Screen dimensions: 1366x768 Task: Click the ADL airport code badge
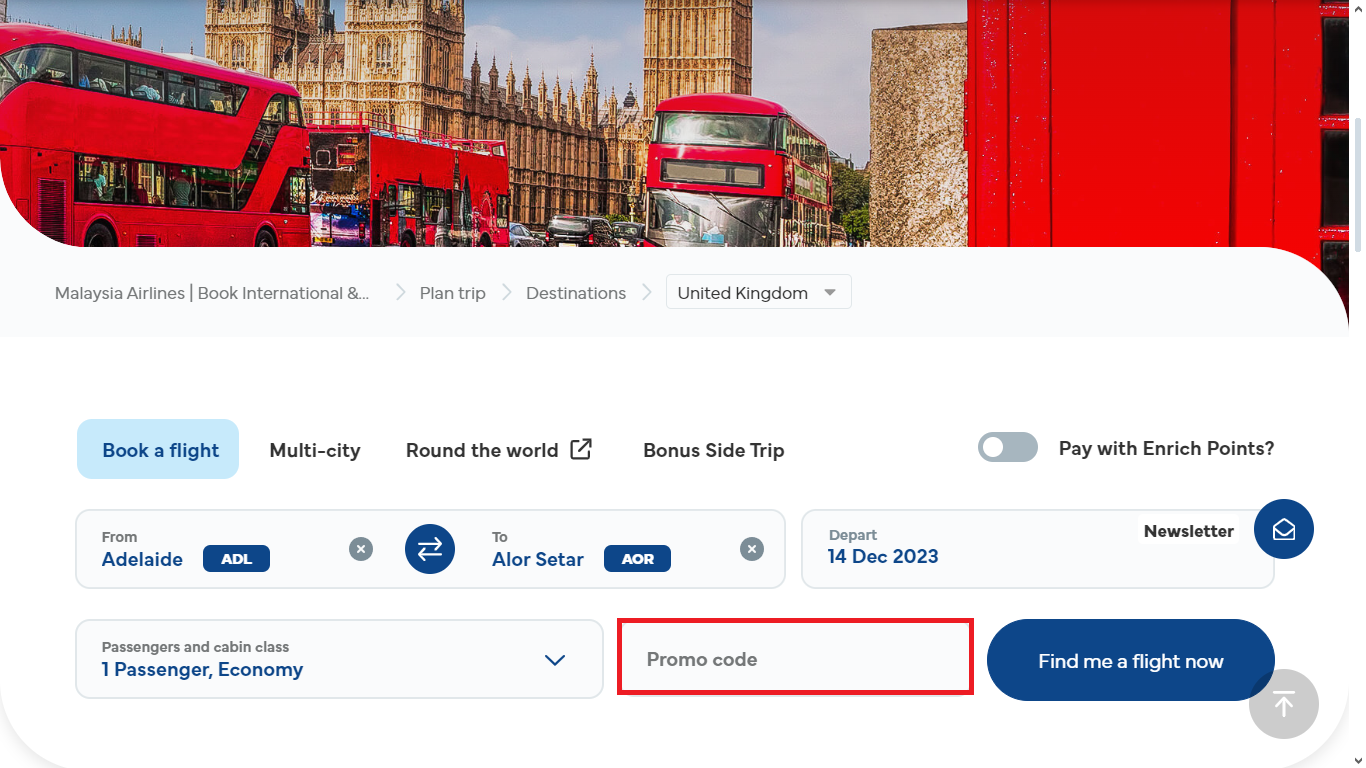click(236, 559)
